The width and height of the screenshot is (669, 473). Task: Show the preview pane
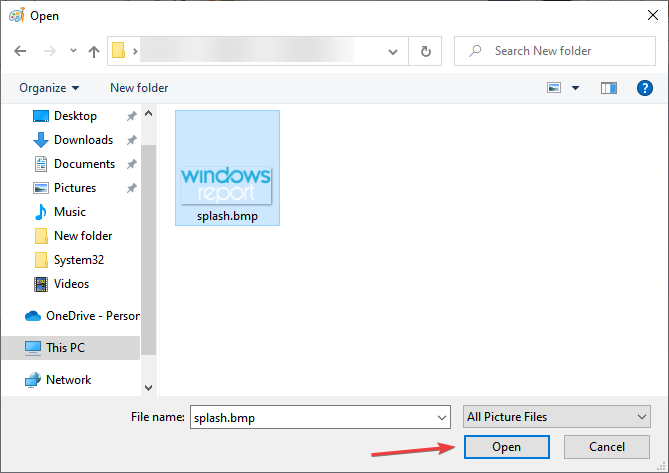coord(609,88)
